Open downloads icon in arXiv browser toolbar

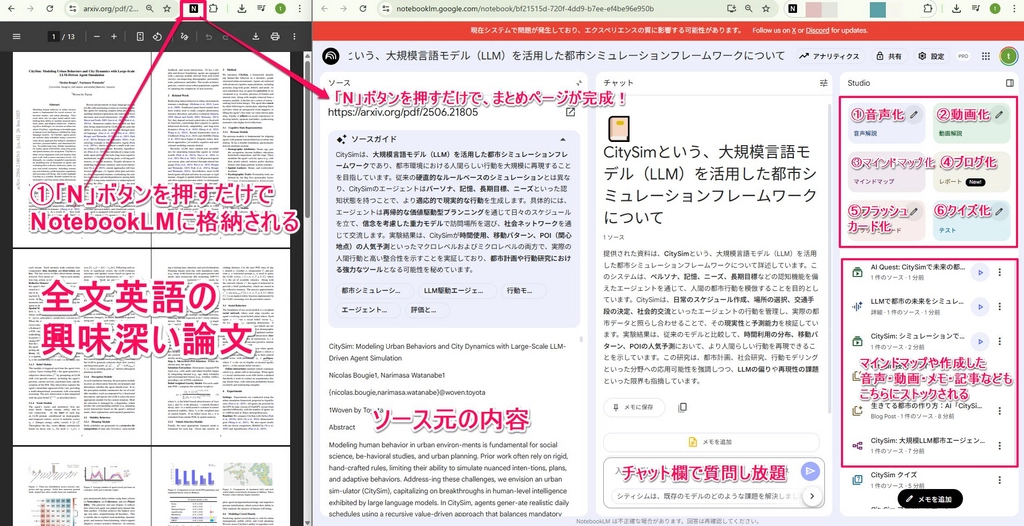coord(242,9)
